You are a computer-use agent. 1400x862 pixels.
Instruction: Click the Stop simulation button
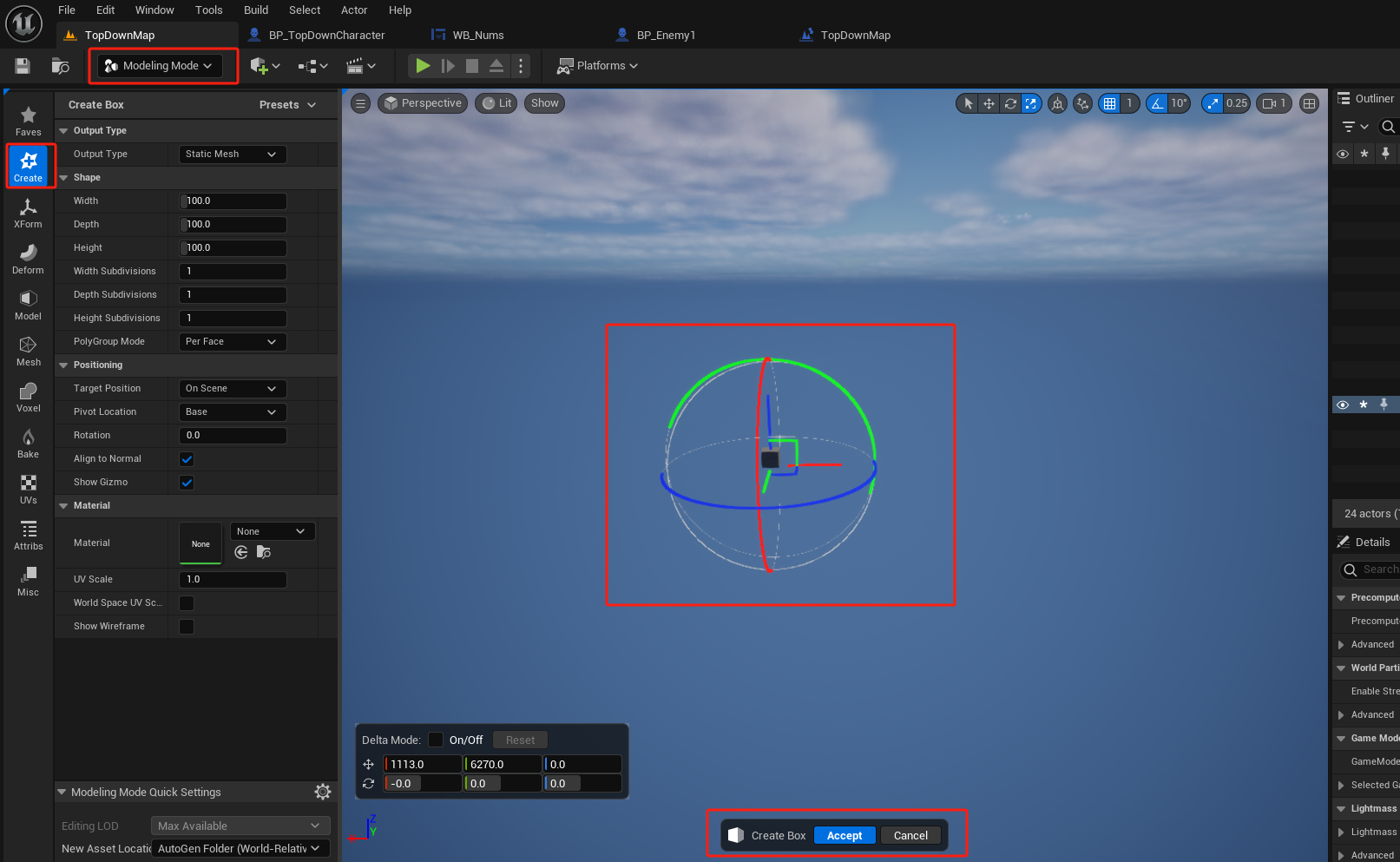tap(472, 66)
